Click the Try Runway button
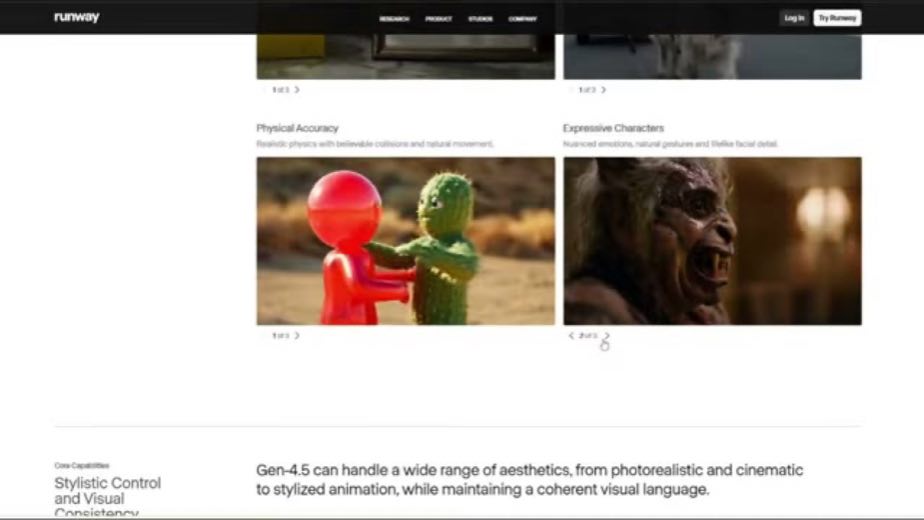 (837, 18)
